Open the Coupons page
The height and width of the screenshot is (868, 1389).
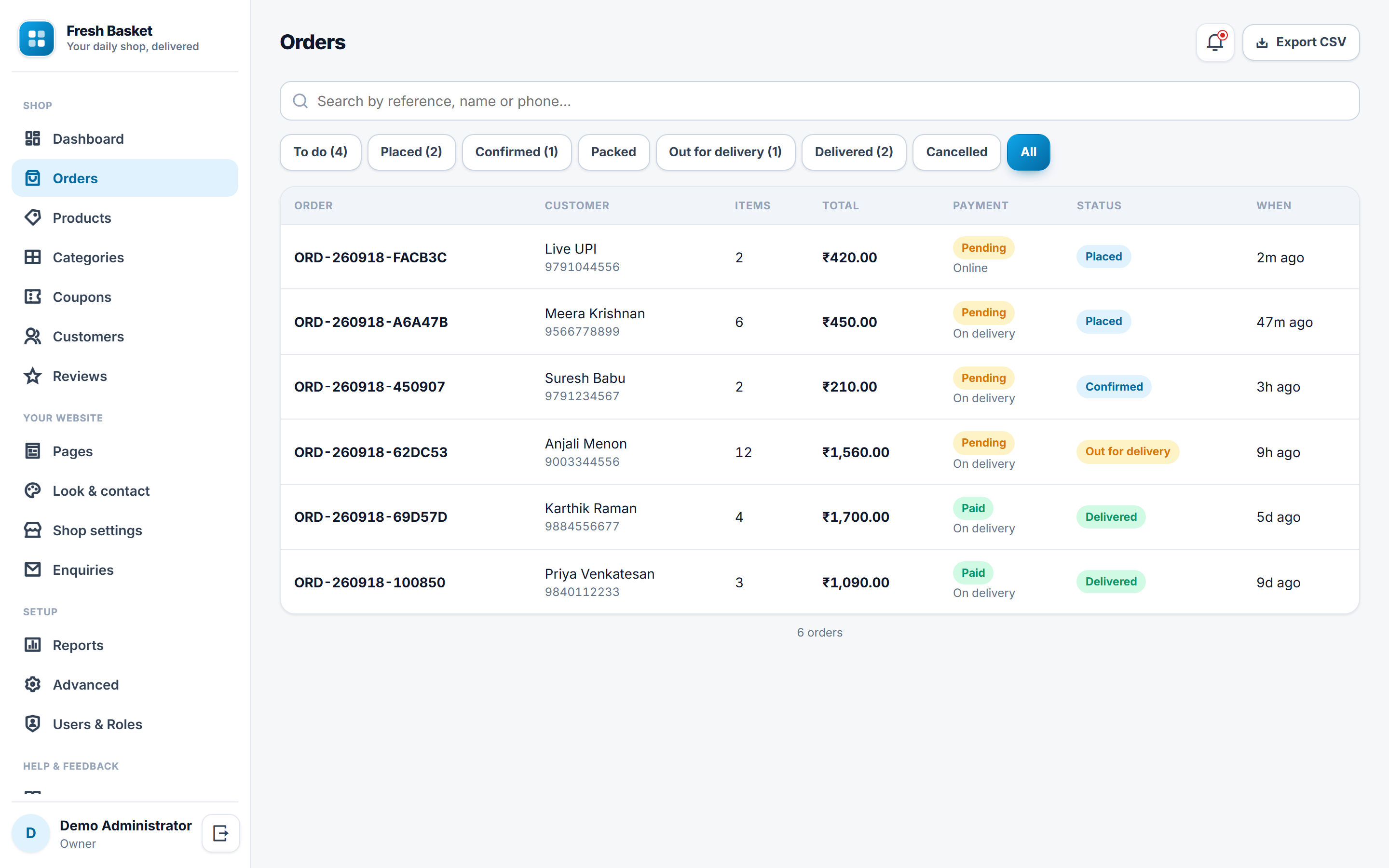[x=124, y=297]
